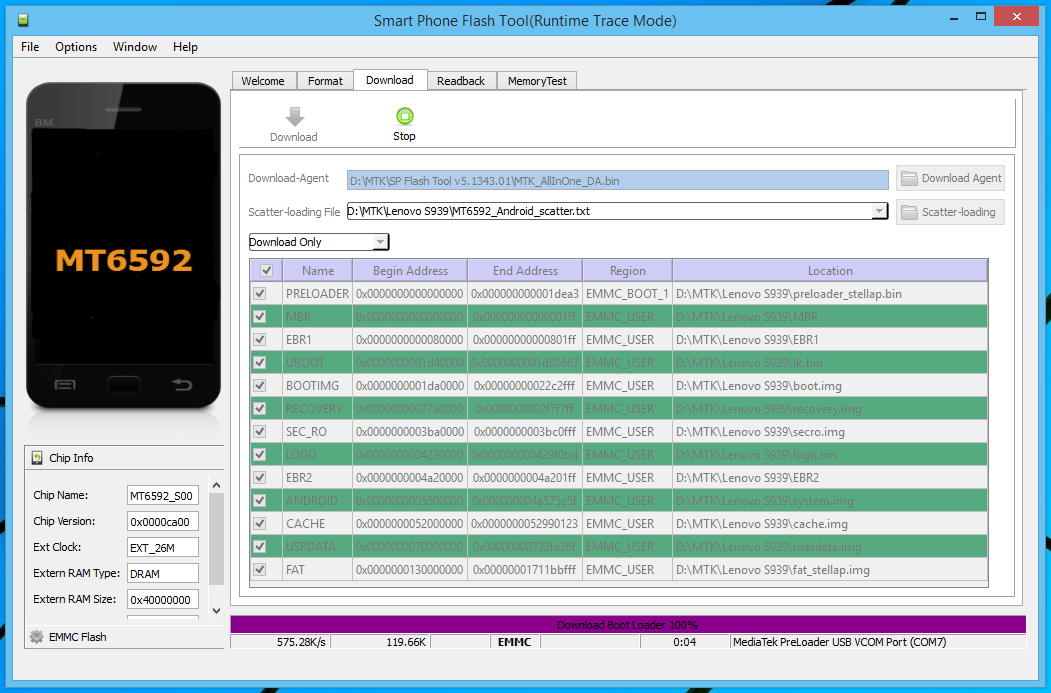This screenshot has width=1051, height=693.
Task: Click the Download Agent button label
Action: tap(961, 178)
